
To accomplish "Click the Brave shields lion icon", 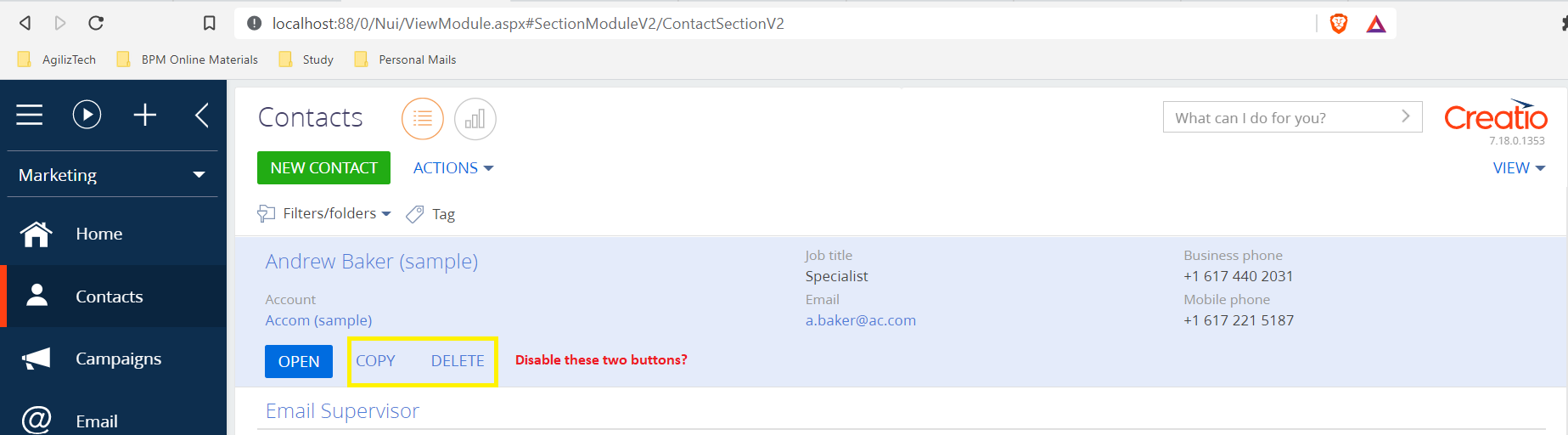I will click(x=1339, y=24).
